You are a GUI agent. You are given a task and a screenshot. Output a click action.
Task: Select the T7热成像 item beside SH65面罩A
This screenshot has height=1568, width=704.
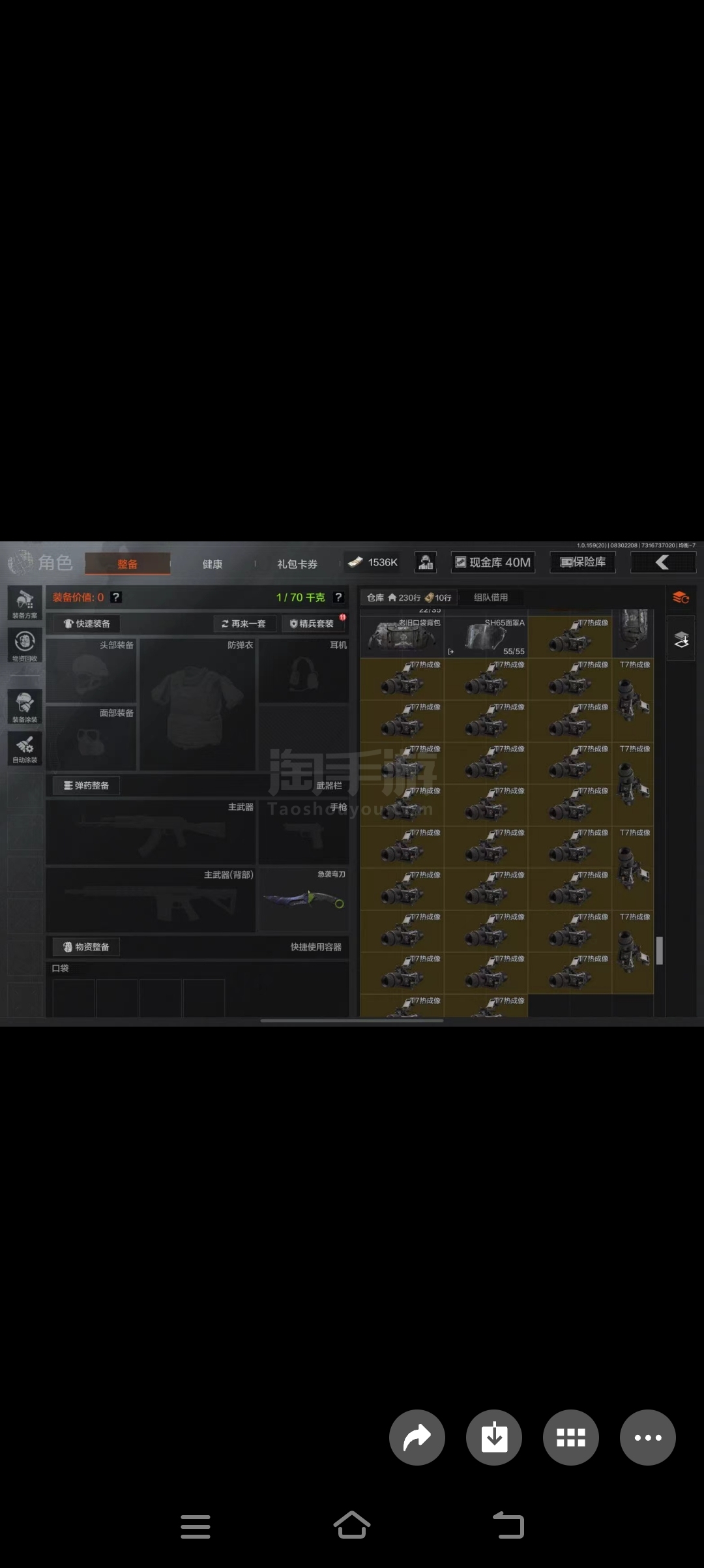click(570, 637)
